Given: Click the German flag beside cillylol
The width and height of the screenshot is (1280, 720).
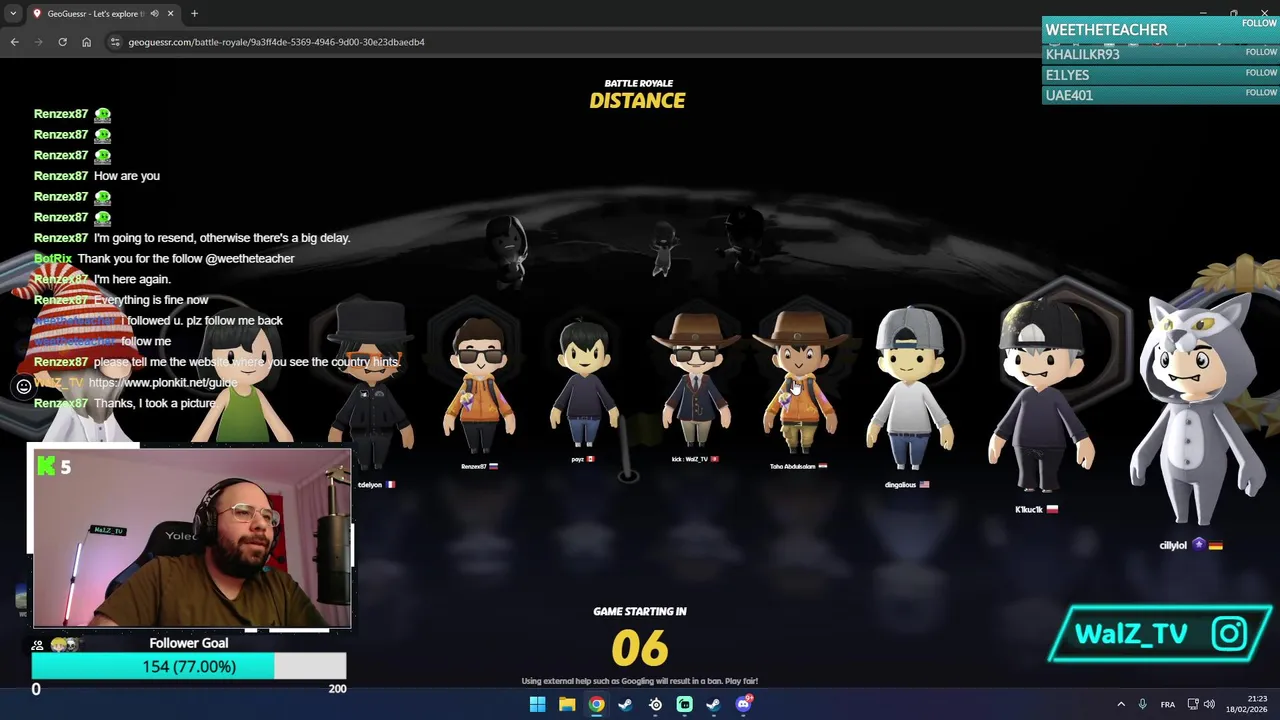Looking at the screenshot, I should click(x=1215, y=546).
